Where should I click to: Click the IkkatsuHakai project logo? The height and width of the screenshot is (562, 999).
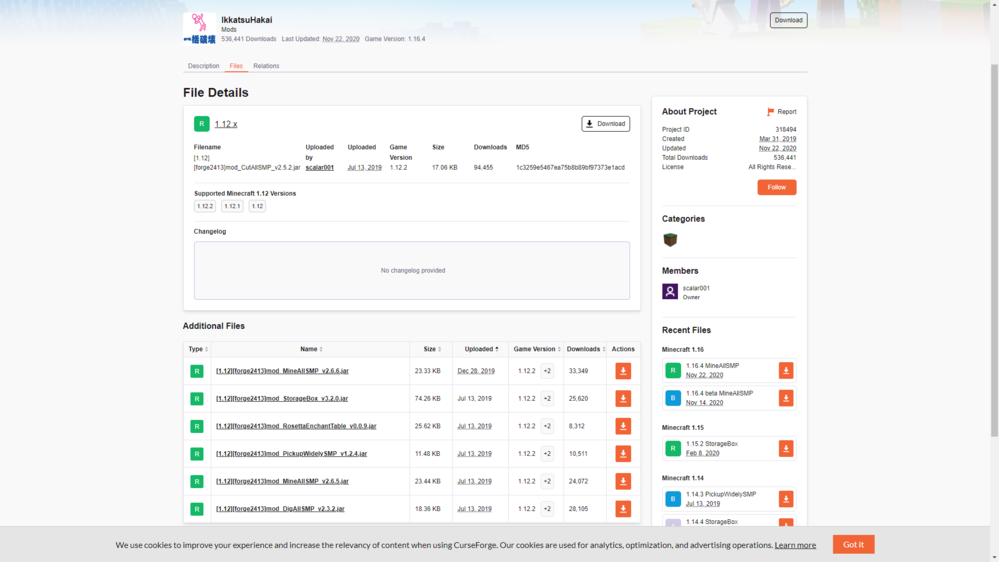[x=199, y=29]
